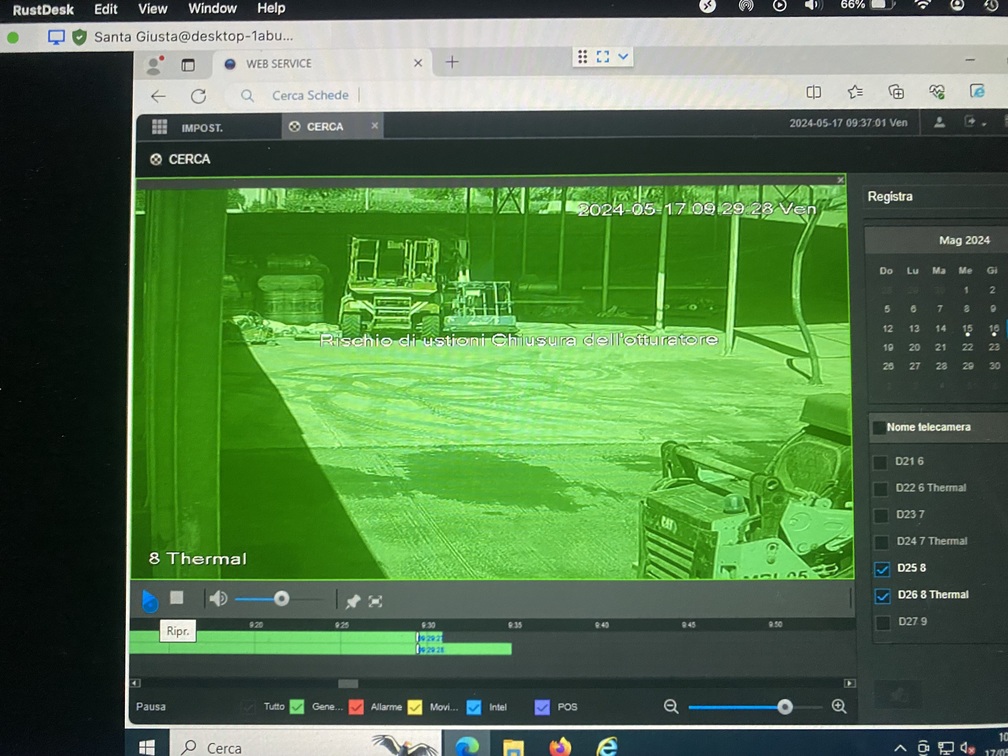Uncheck the D26 8 Thermal camera checkbox
This screenshot has height=756, width=1008.
click(883, 595)
